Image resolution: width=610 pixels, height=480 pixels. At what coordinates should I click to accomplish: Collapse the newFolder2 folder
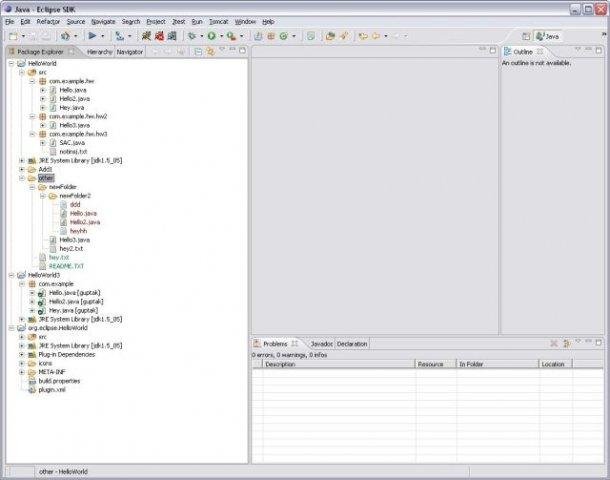(x=43, y=196)
